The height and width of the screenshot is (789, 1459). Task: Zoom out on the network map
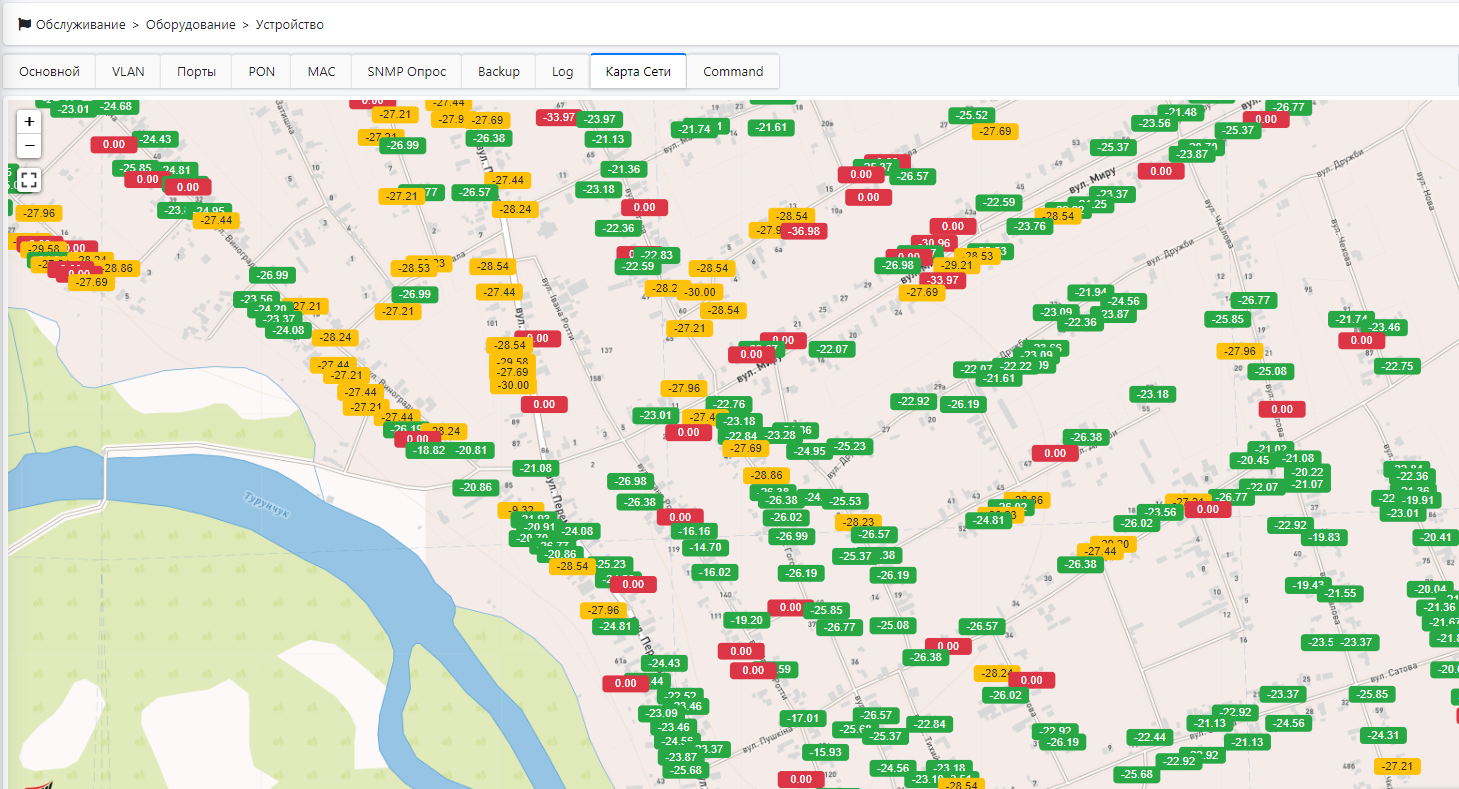[x=29, y=146]
